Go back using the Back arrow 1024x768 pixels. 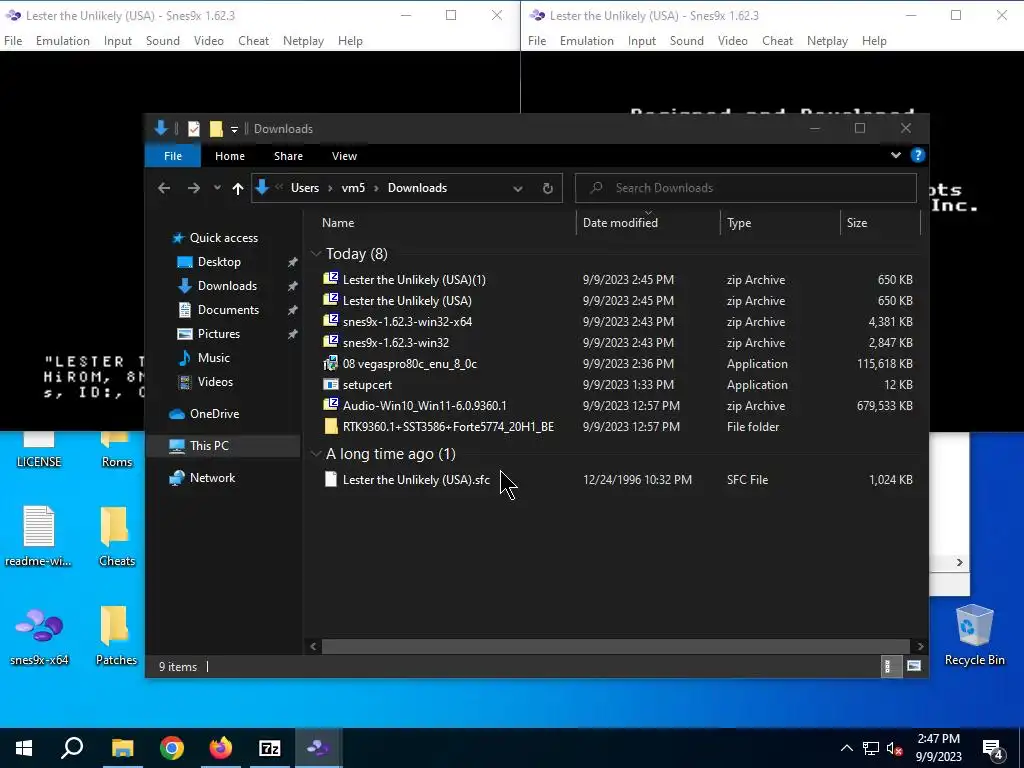164,188
